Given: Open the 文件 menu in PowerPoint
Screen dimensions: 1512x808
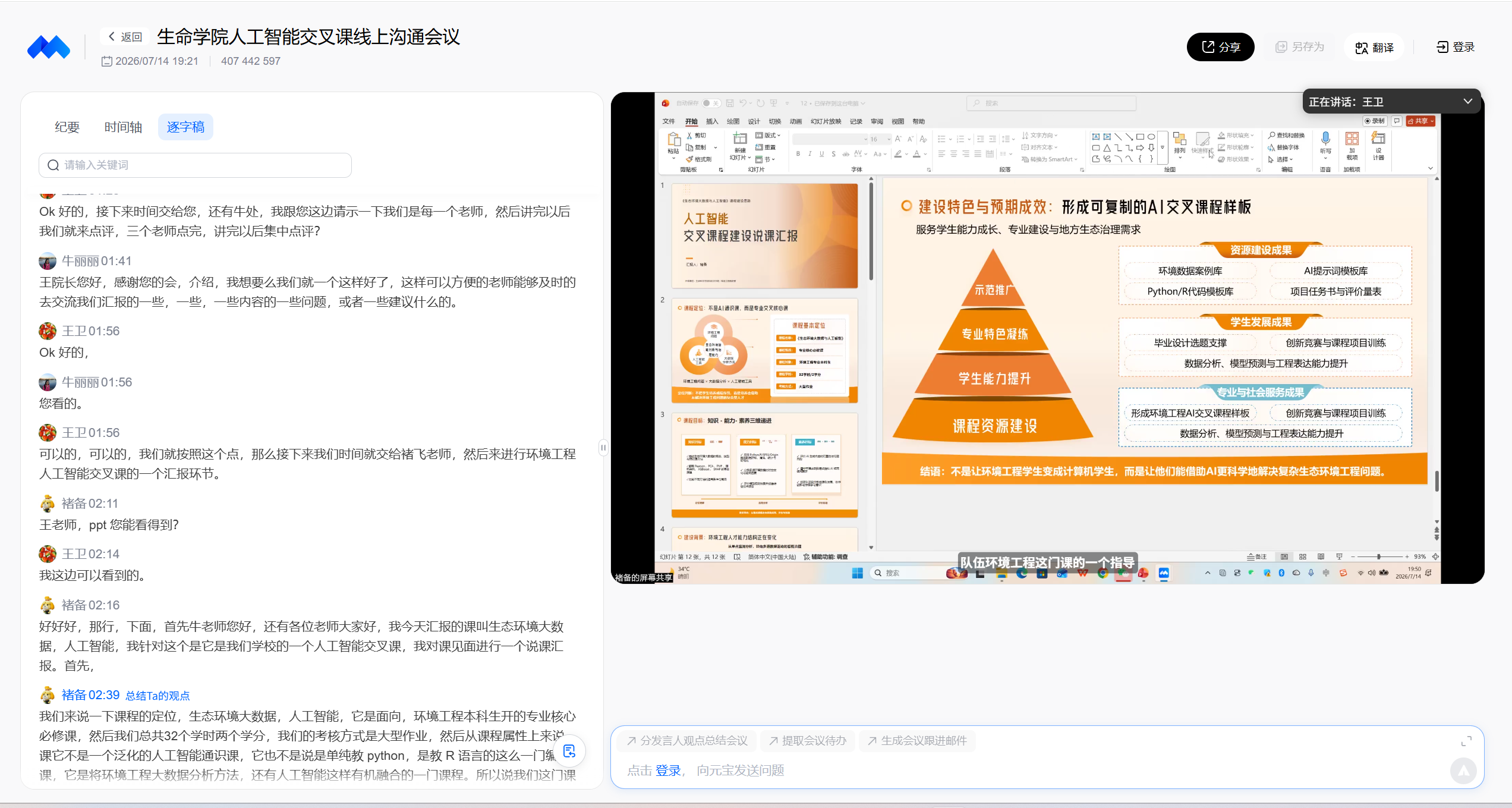Looking at the screenshot, I should click(669, 121).
